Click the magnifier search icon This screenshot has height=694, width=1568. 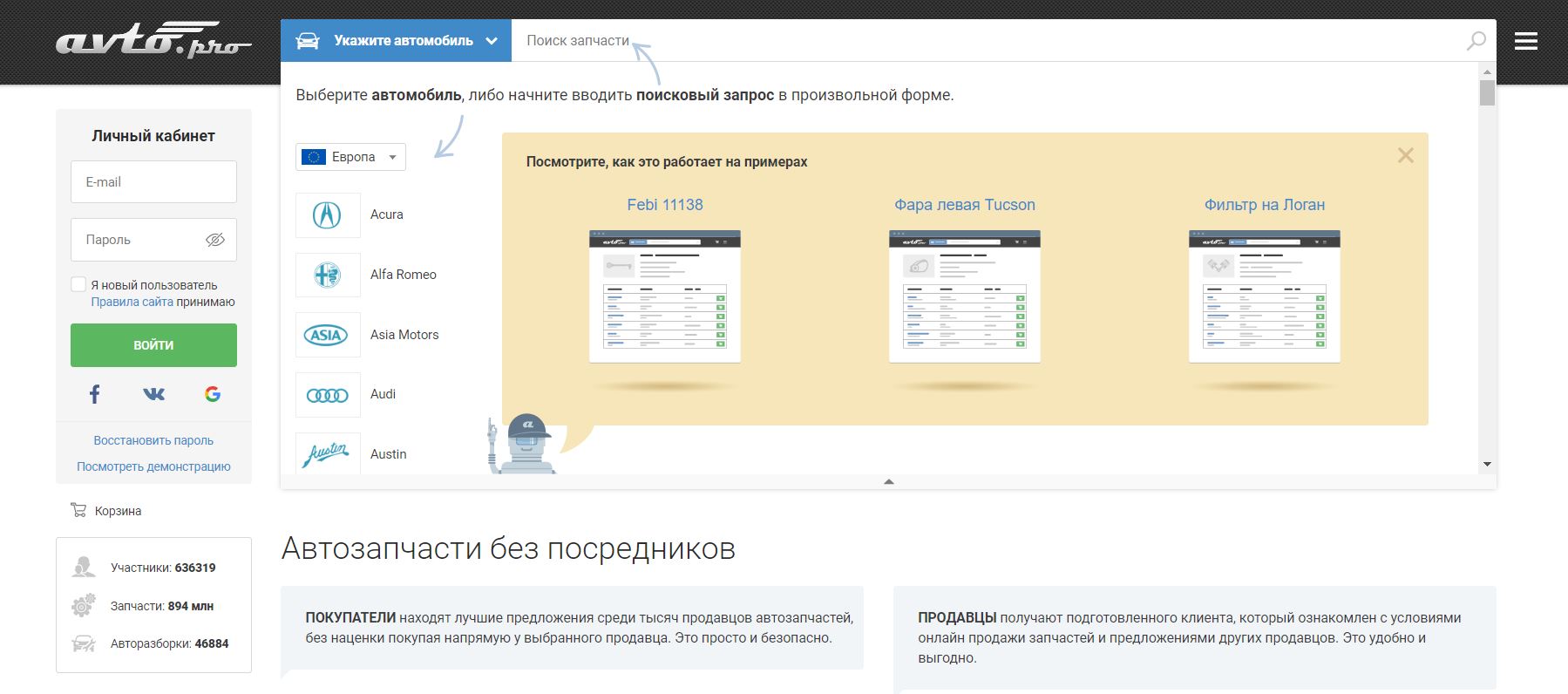(1476, 40)
